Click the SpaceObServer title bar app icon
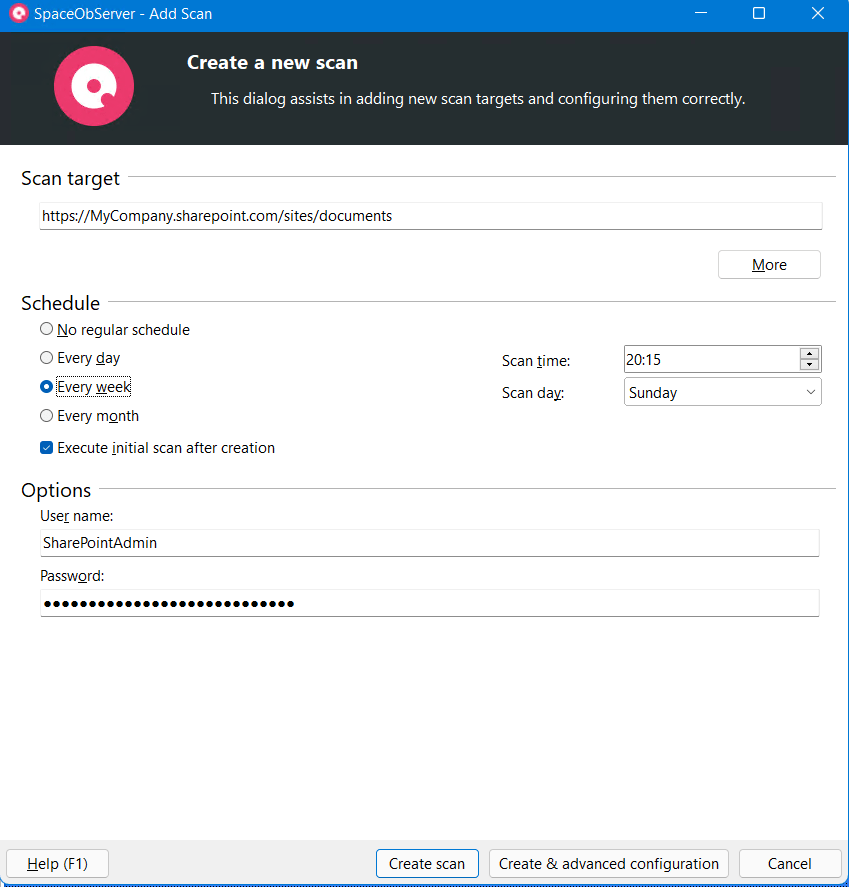 click(19, 13)
